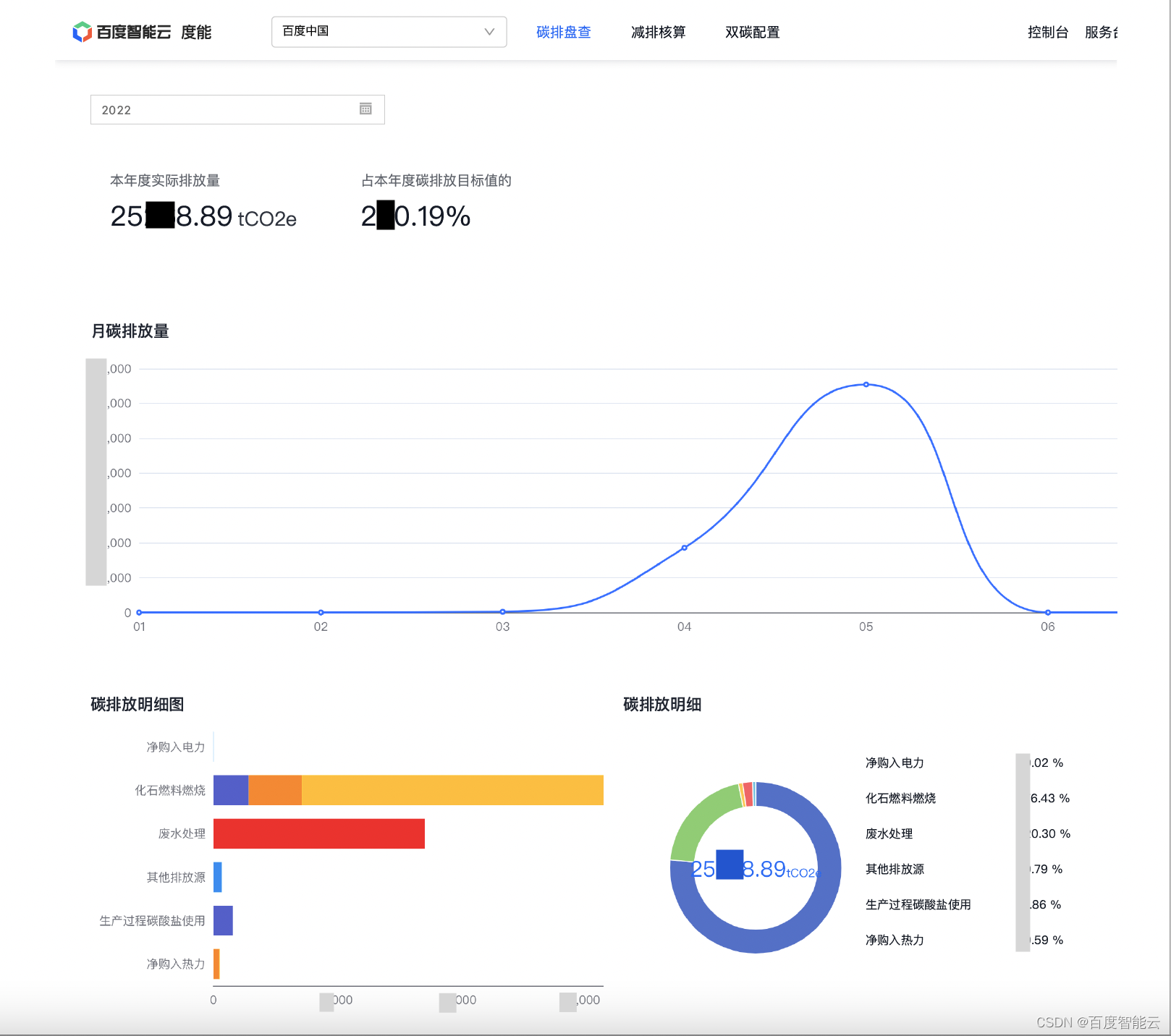
Task: Click the yellow segment of 化石燃料燃烧 bar
Action: pyautogui.click(x=452, y=790)
